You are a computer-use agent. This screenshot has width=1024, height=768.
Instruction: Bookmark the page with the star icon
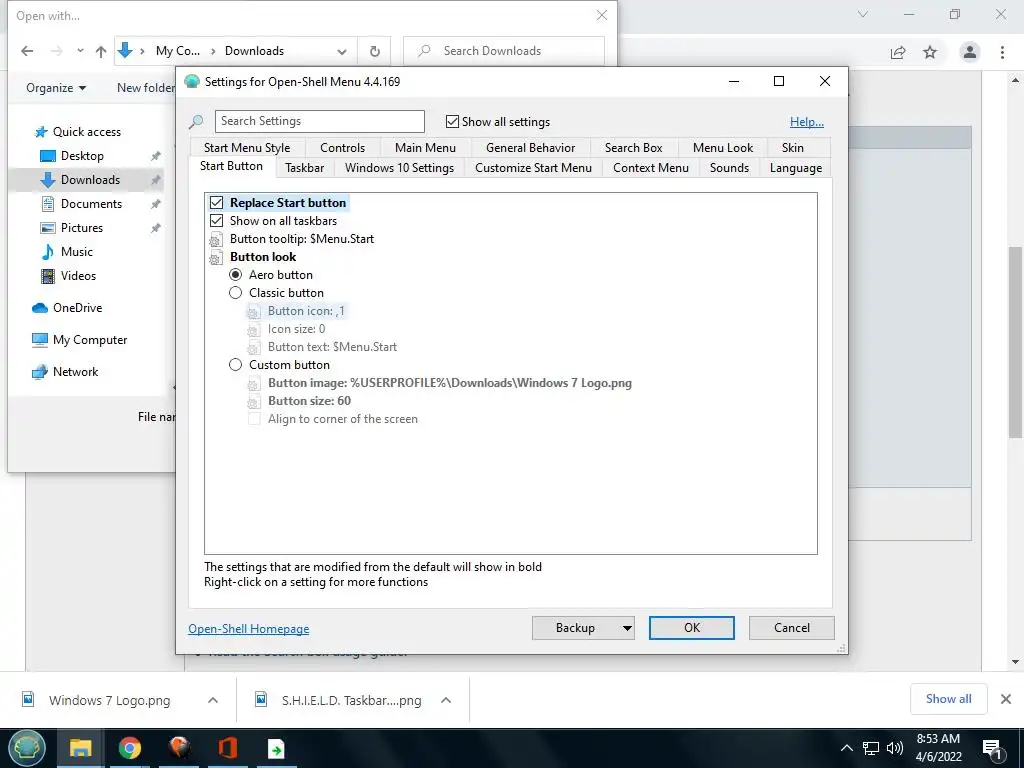click(x=930, y=52)
